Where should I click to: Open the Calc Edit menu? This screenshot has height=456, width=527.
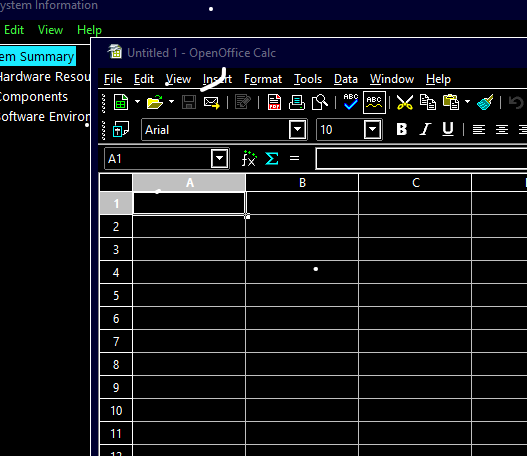pos(144,79)
